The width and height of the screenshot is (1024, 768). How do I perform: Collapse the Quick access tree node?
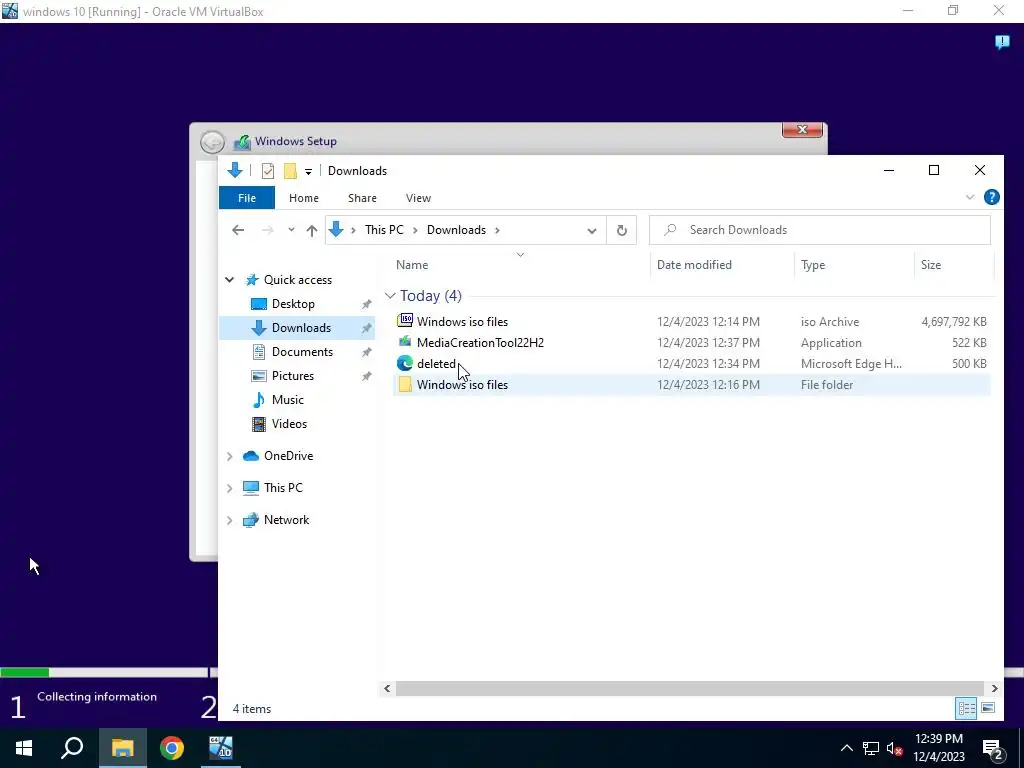(229, 280)
